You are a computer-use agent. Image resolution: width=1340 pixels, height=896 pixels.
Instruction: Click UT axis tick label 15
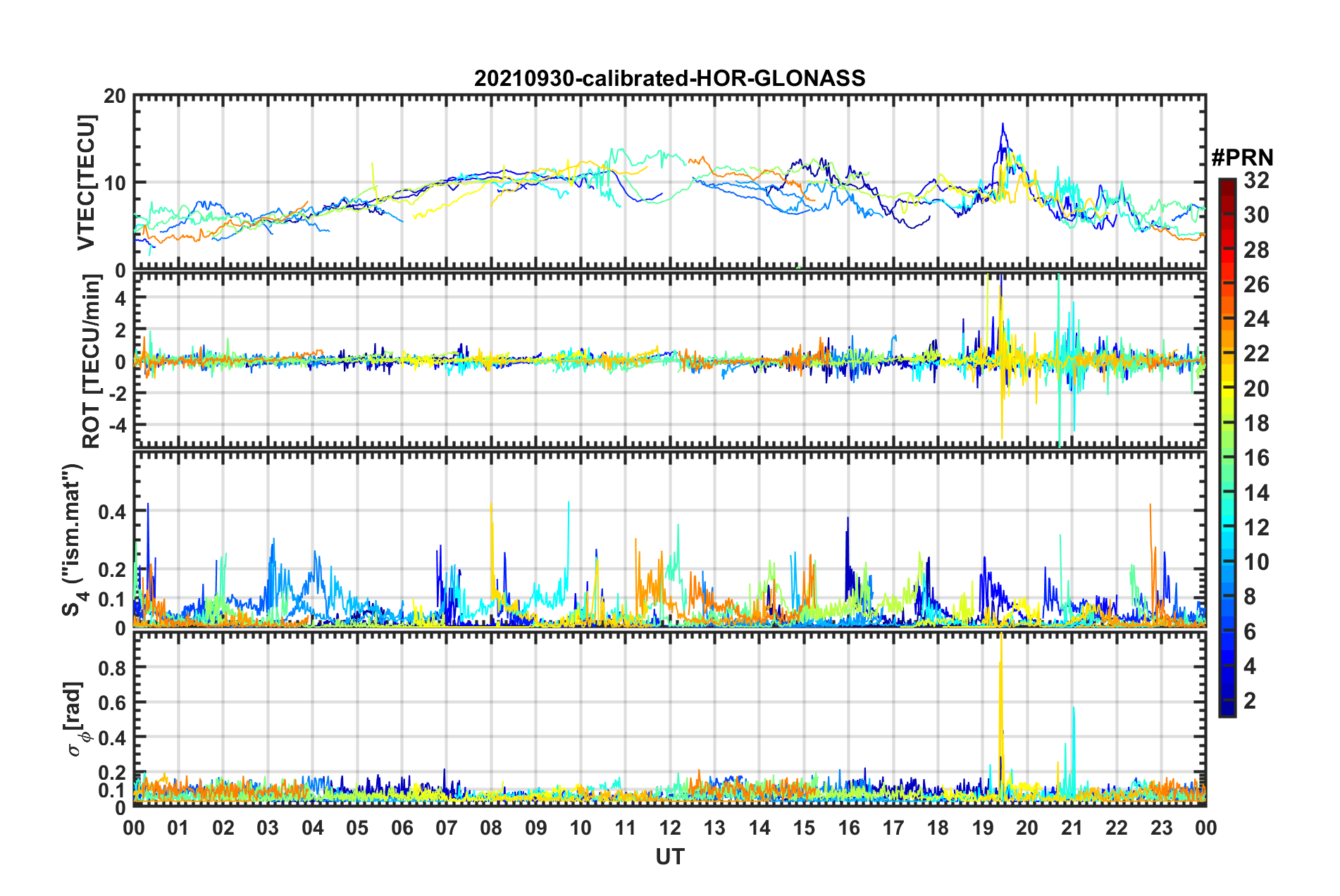point(804,828)
